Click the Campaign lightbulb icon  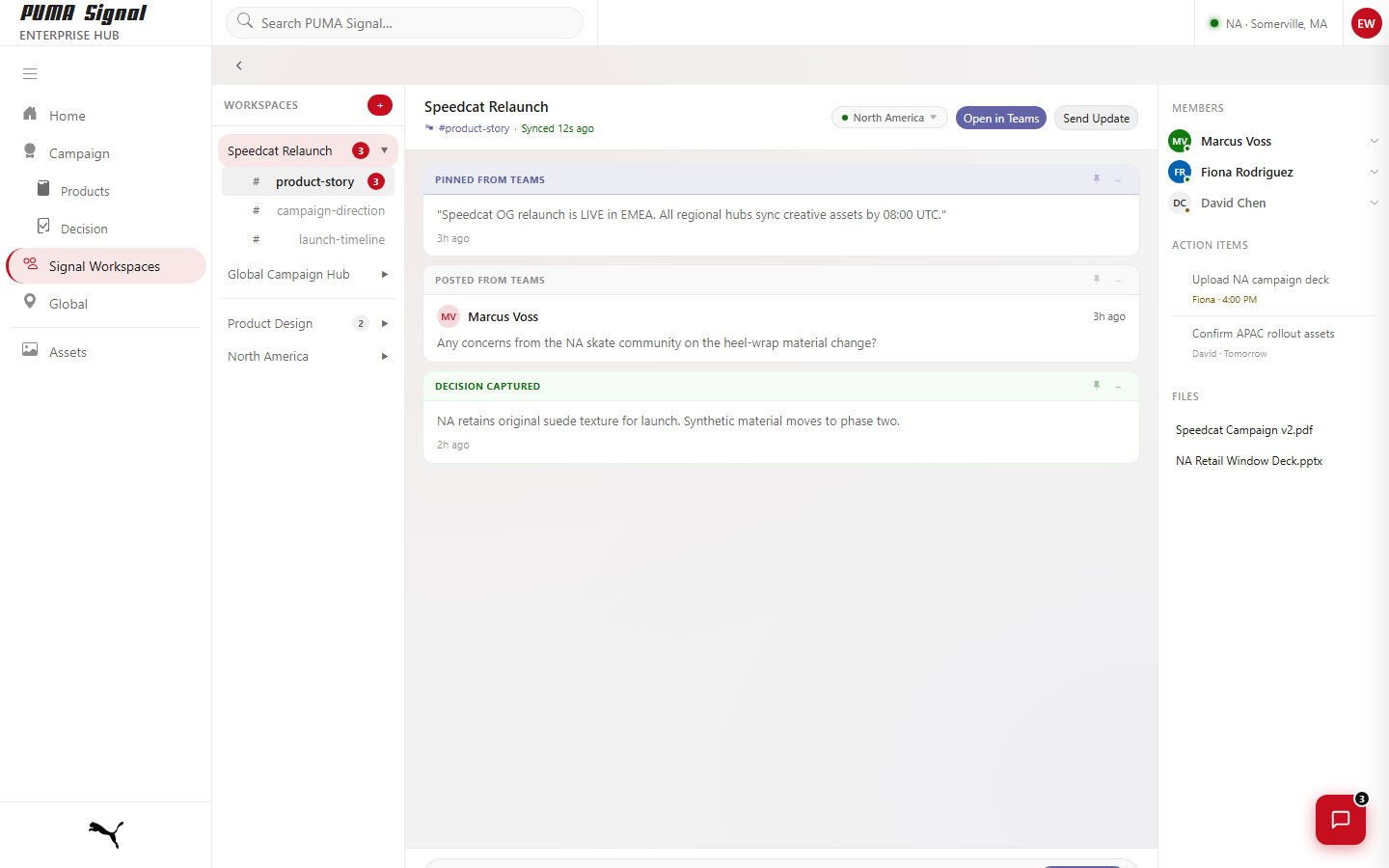point(30,151)
